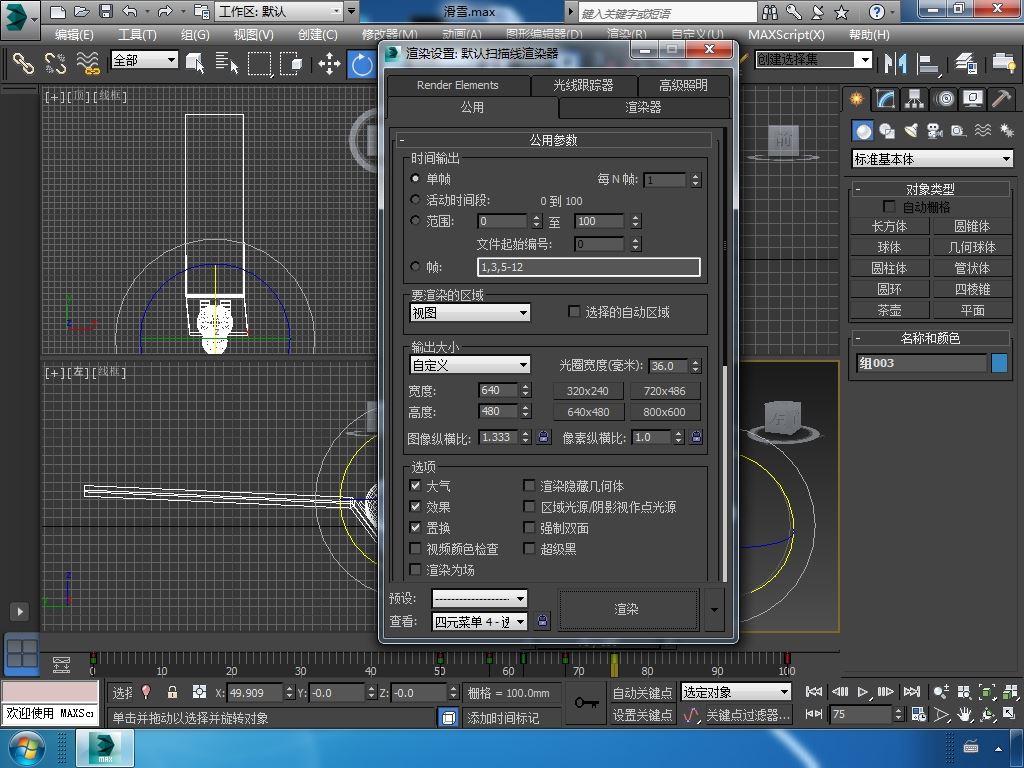Click the blue object color swatch

[x=999, y=363]
